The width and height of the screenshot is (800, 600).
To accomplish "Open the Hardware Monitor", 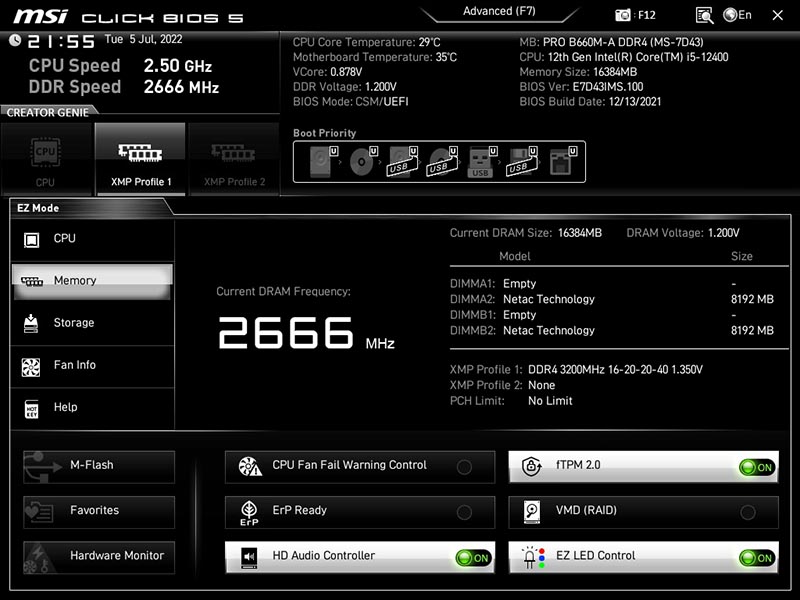I will [x=99, y=557].
